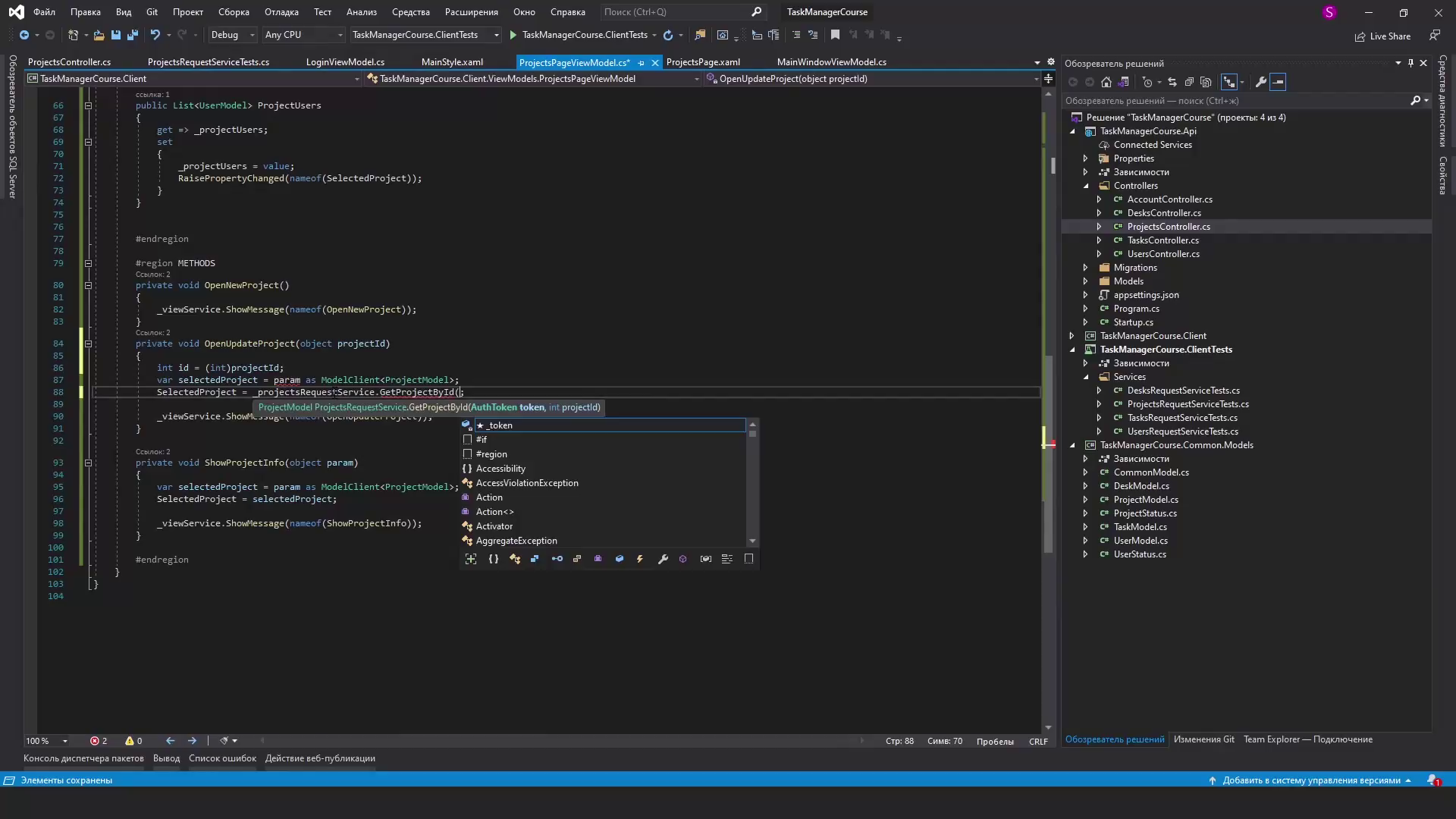The width and height of the screenshot is (1456, 819).
Task: Click the user account avatar S
Action: point(1329,12)
